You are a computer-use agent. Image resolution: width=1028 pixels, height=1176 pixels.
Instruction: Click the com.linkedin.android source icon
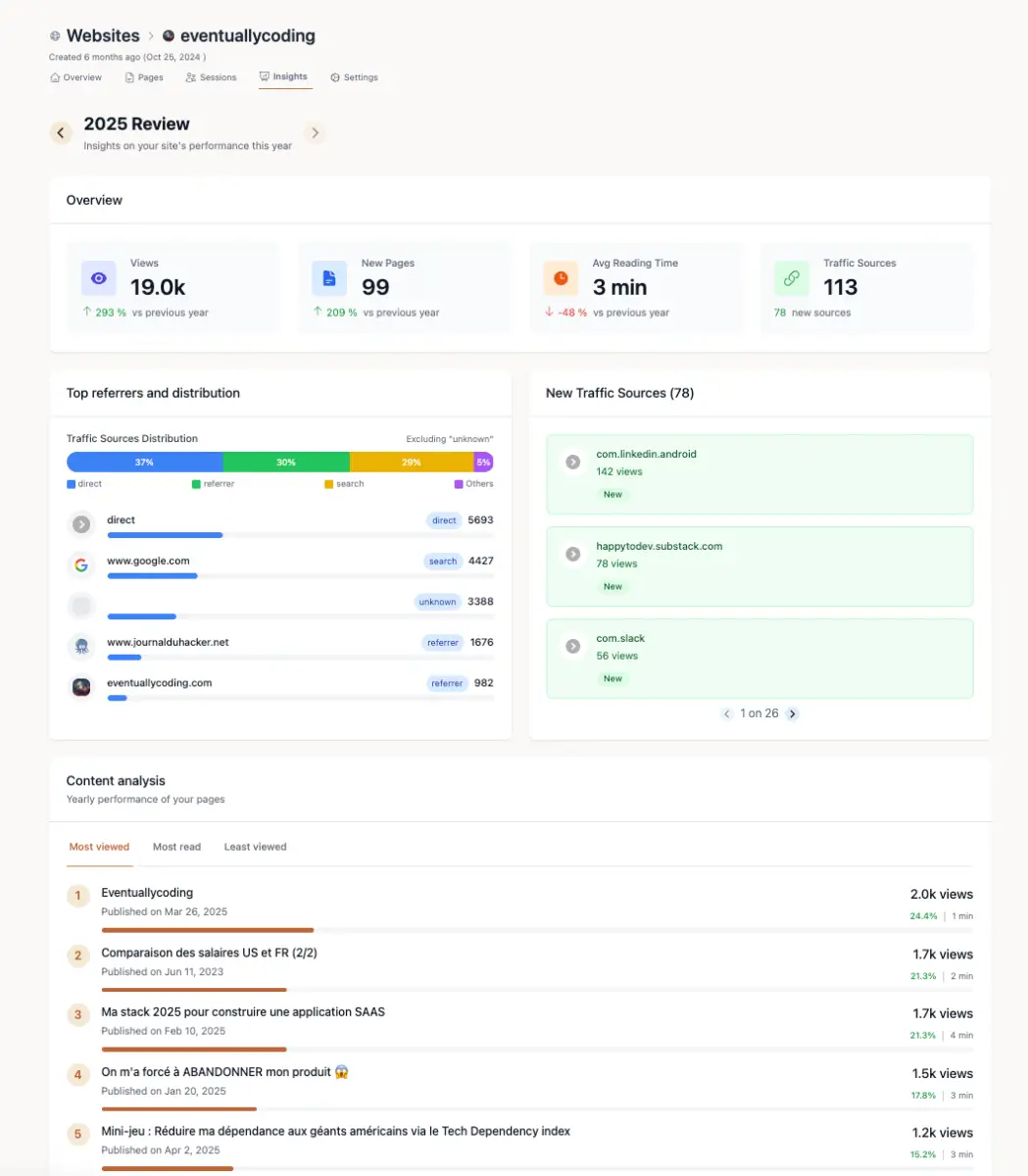coord(573,462)
